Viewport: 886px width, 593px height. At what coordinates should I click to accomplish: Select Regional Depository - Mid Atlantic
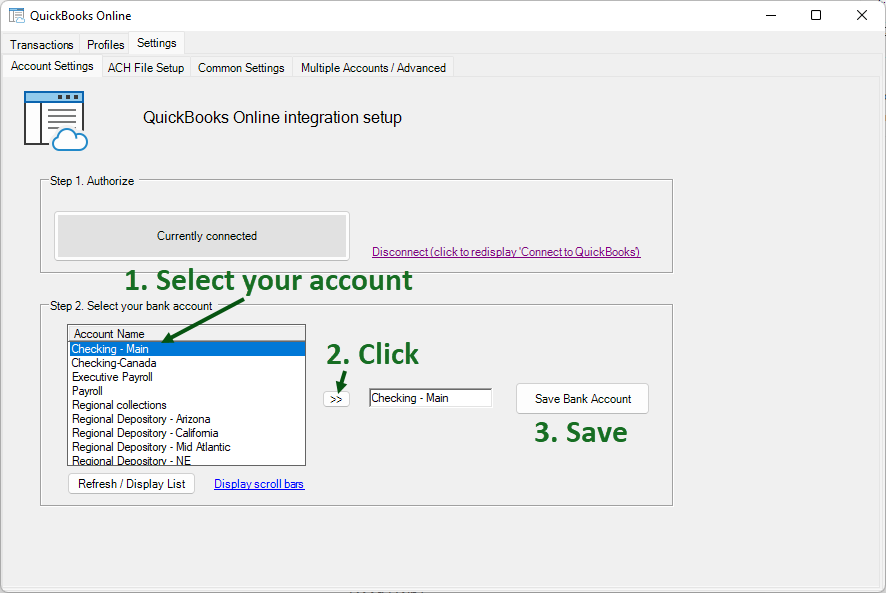(x=187, y=447)
